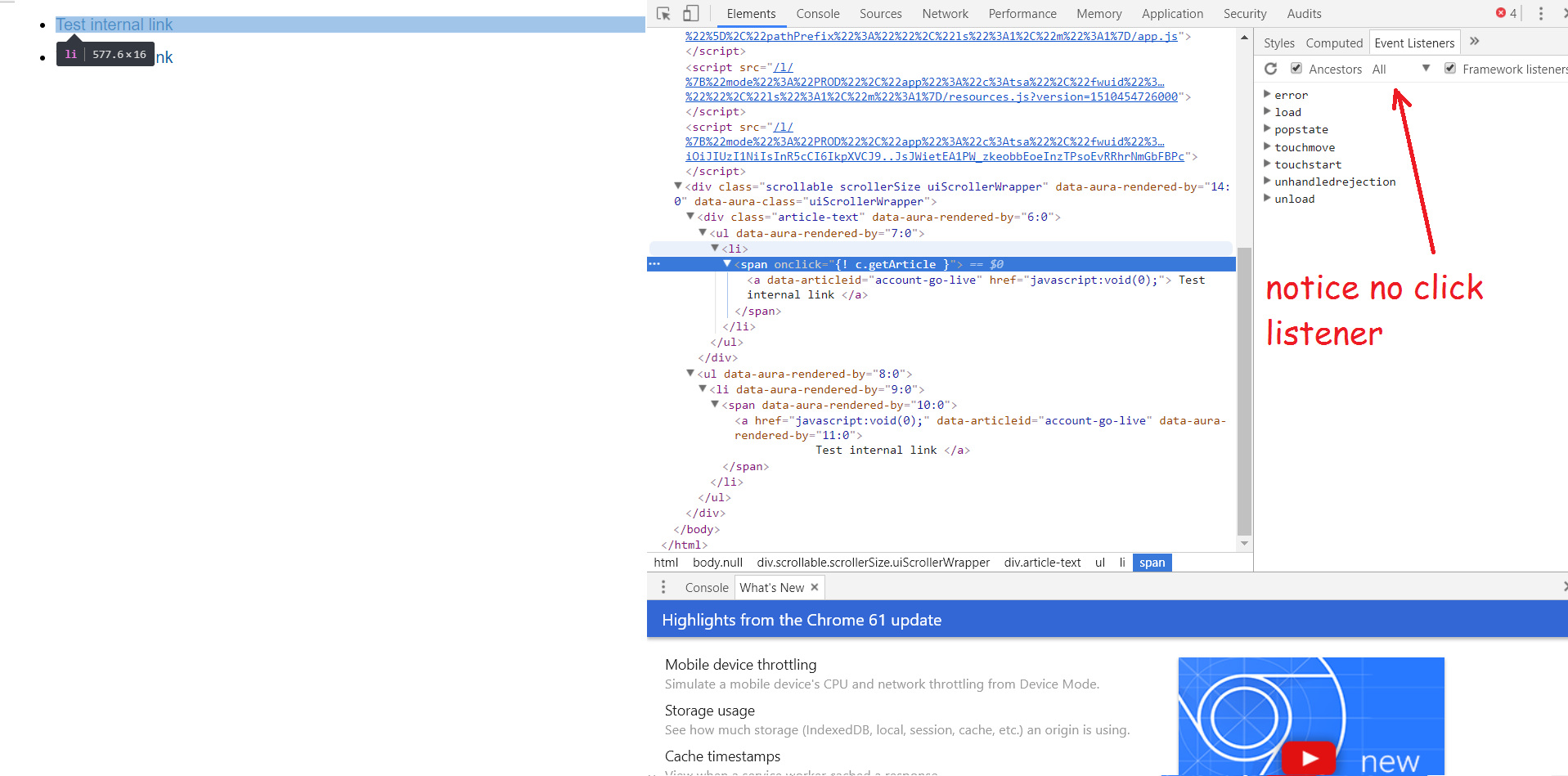
Task: Open the Sources tab
Action: (880, 14)
